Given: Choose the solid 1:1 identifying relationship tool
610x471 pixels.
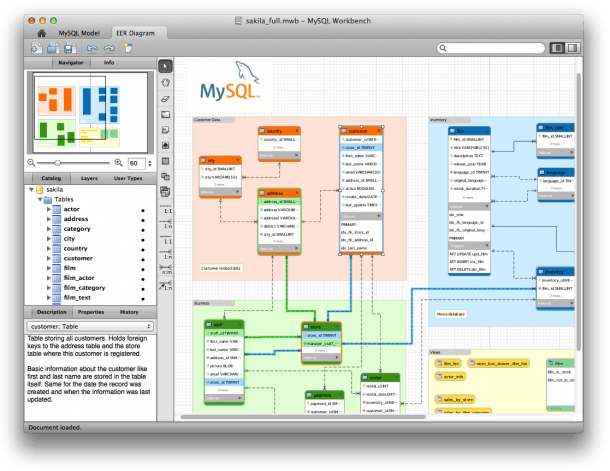Looking at the screenshot, I should [x=166, y=240].
